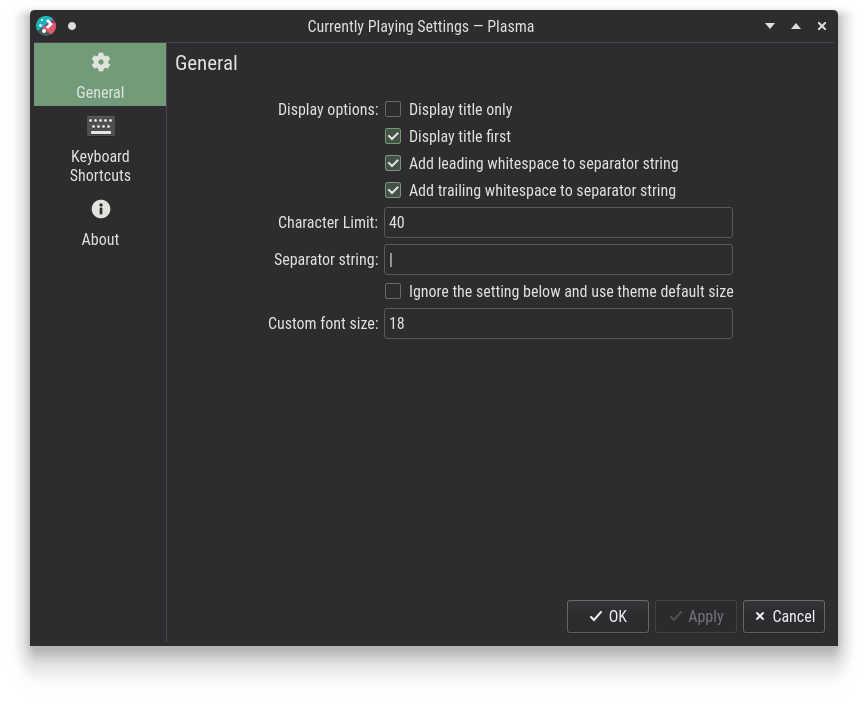The height and width of the screenshot is (708, 868).
Task: Uncheck Add trailing whitespace to separator string
Action: coord(393,190)
